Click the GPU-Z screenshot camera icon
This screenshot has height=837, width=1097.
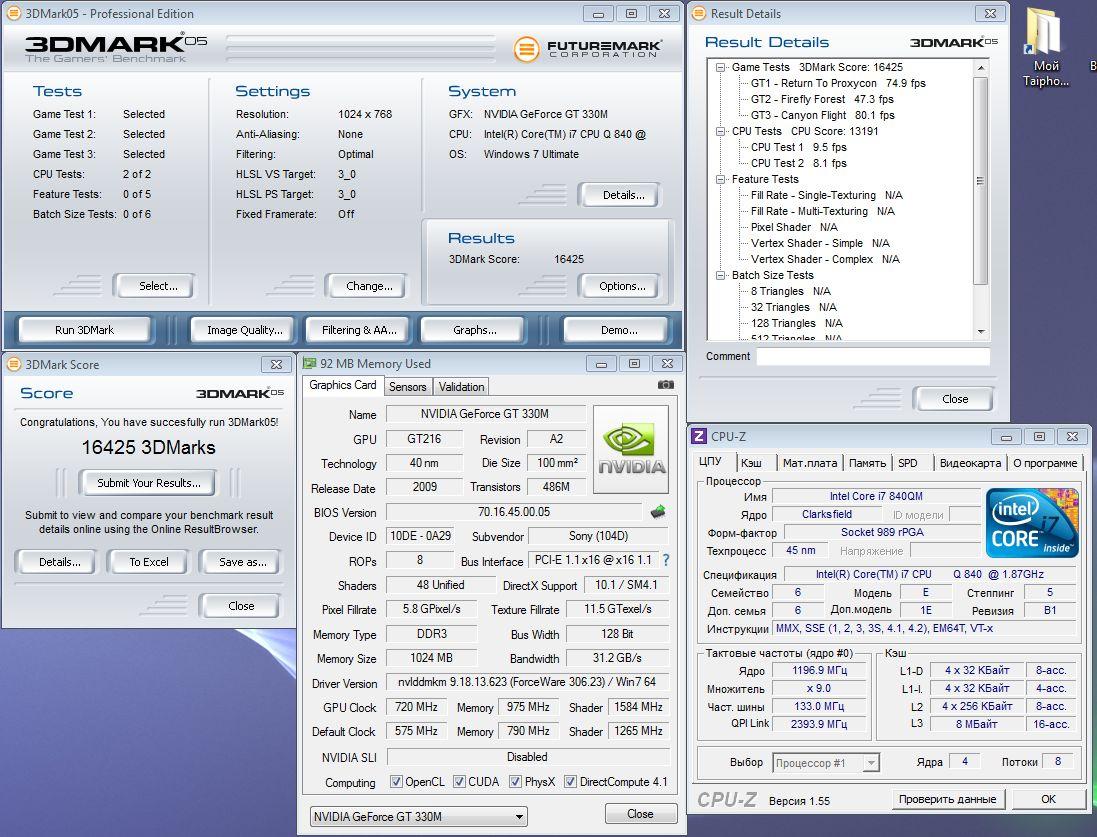(666, 385)
